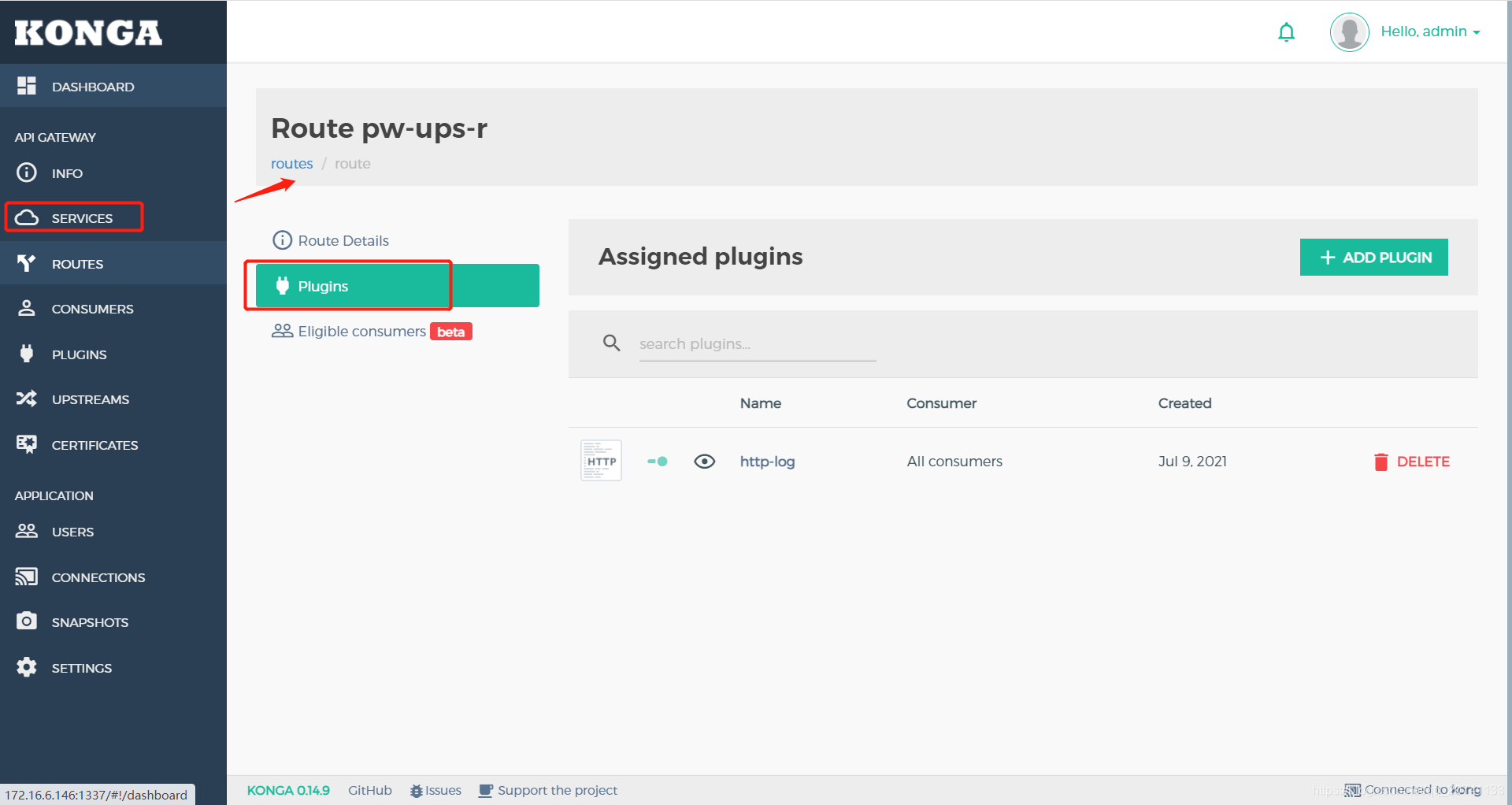Viewport: 1512px width, 805px height.
Task: Click the KONGA 0.14.9 version link
Action: click(x=288, y=790)
